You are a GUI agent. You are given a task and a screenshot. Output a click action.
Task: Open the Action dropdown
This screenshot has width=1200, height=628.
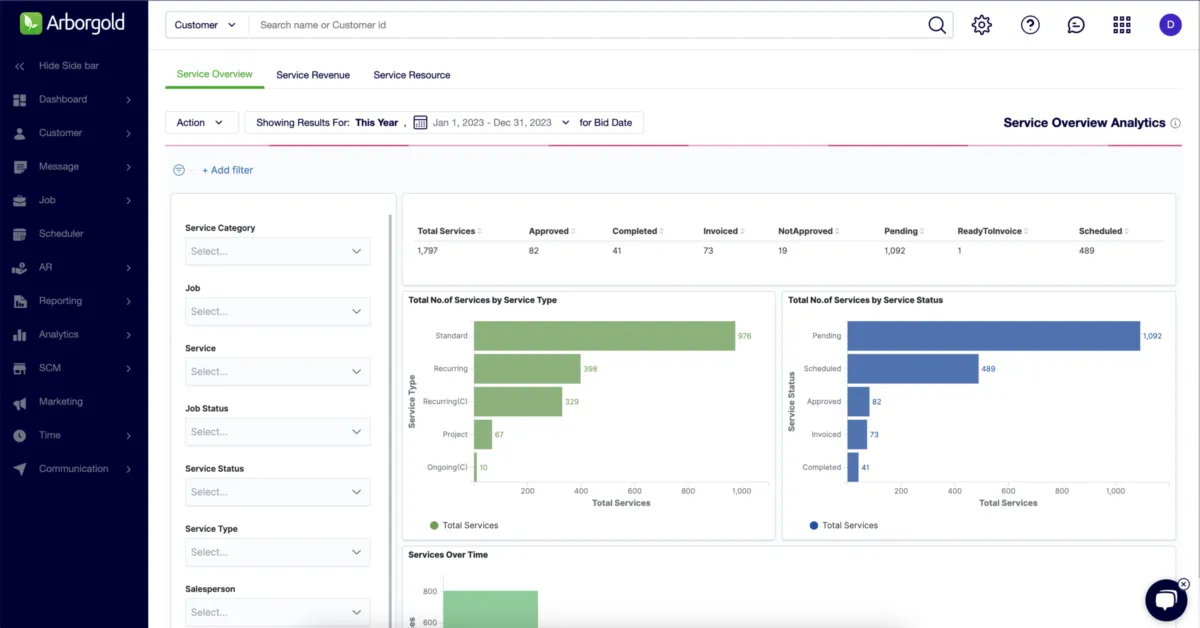pyautogui.click(x=201, y=122)
